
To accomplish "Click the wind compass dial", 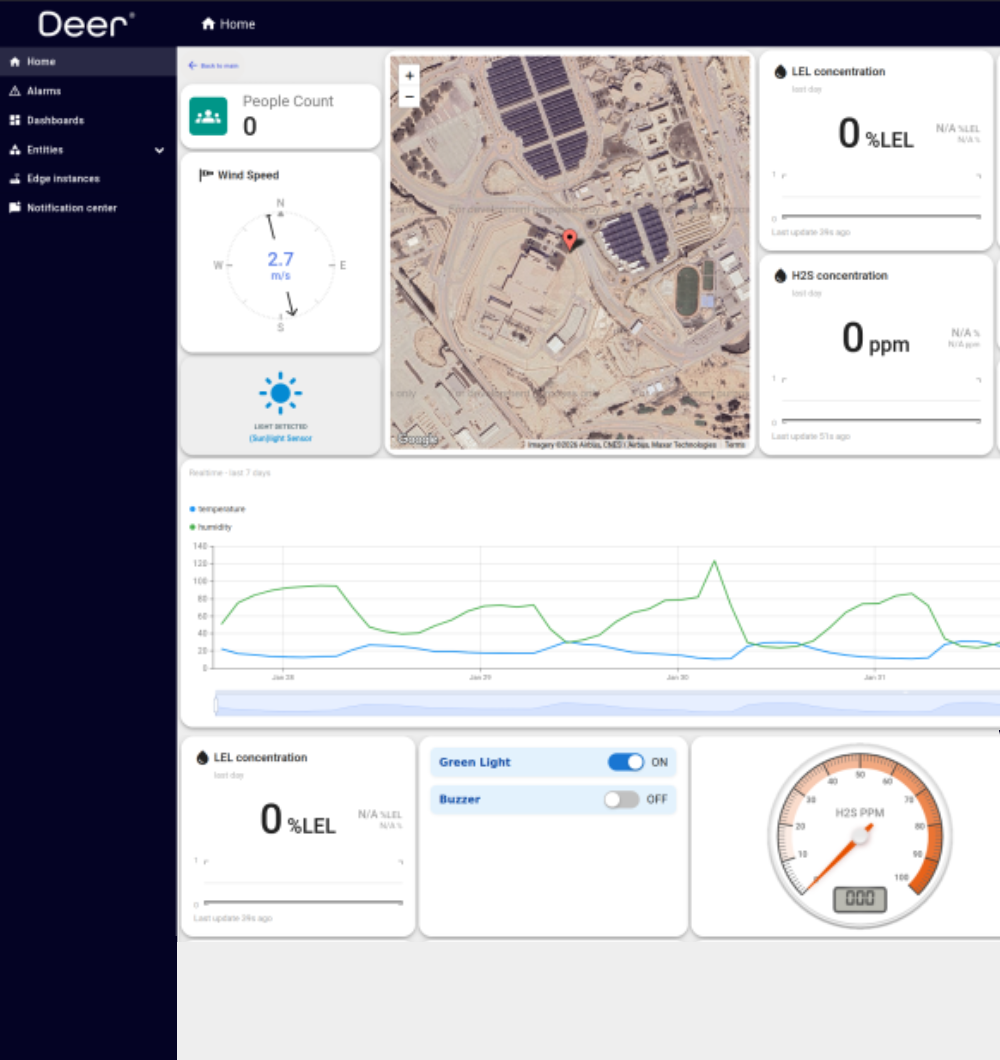I will [281, 265].
